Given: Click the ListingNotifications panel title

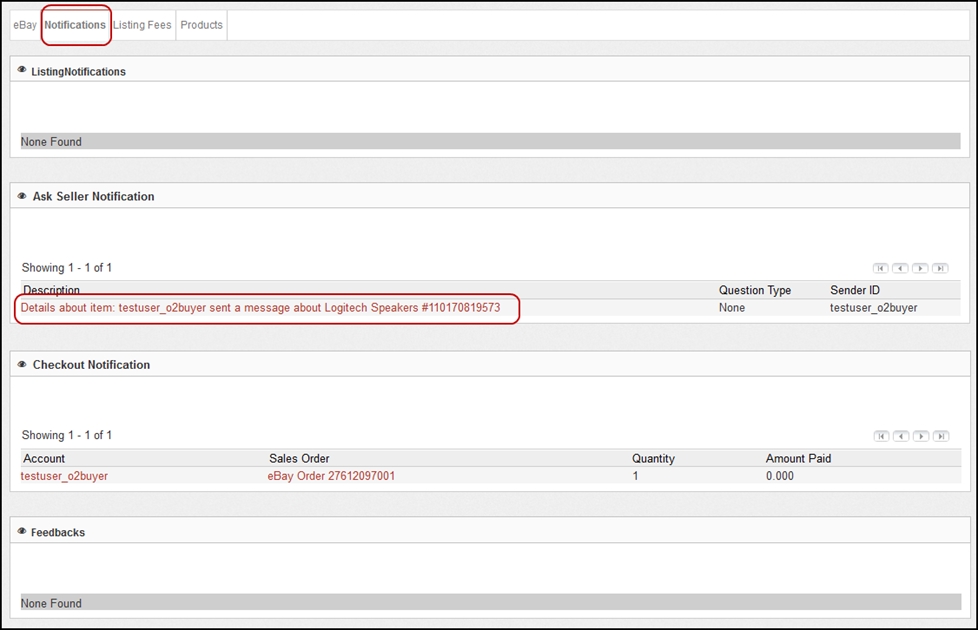Looking at the screenshot, I should pos(79,72).
